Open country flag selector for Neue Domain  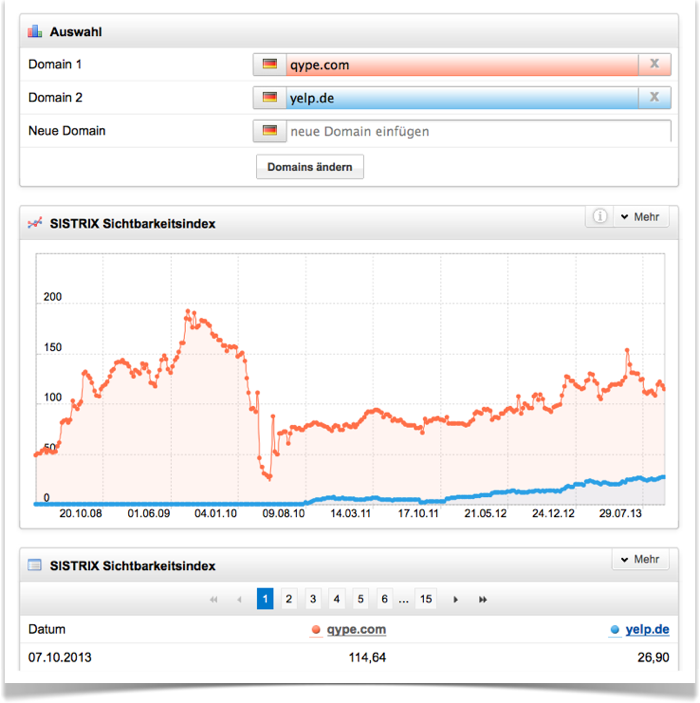coord(269,131)
